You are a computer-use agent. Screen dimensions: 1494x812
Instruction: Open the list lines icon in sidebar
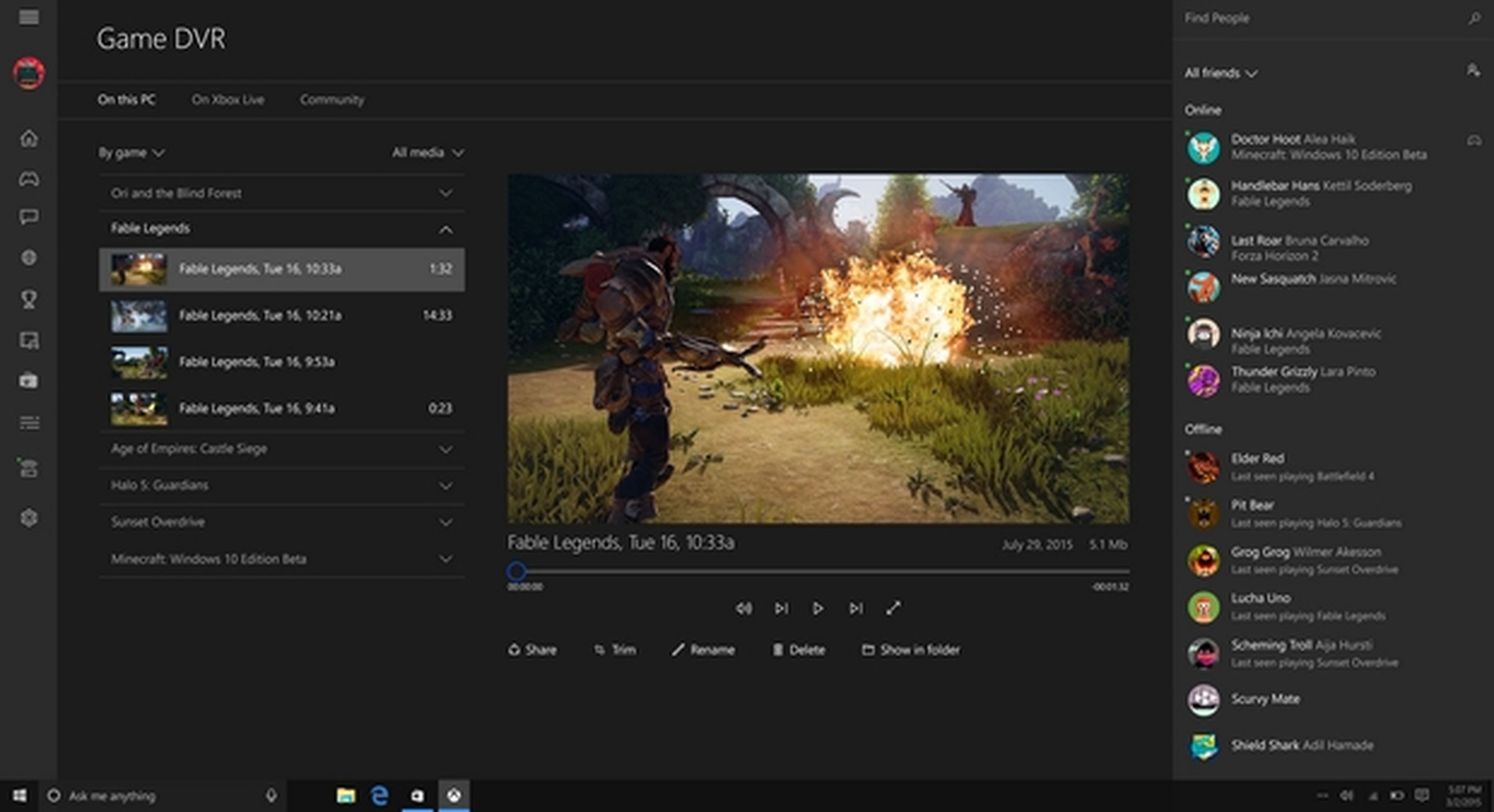29,423
